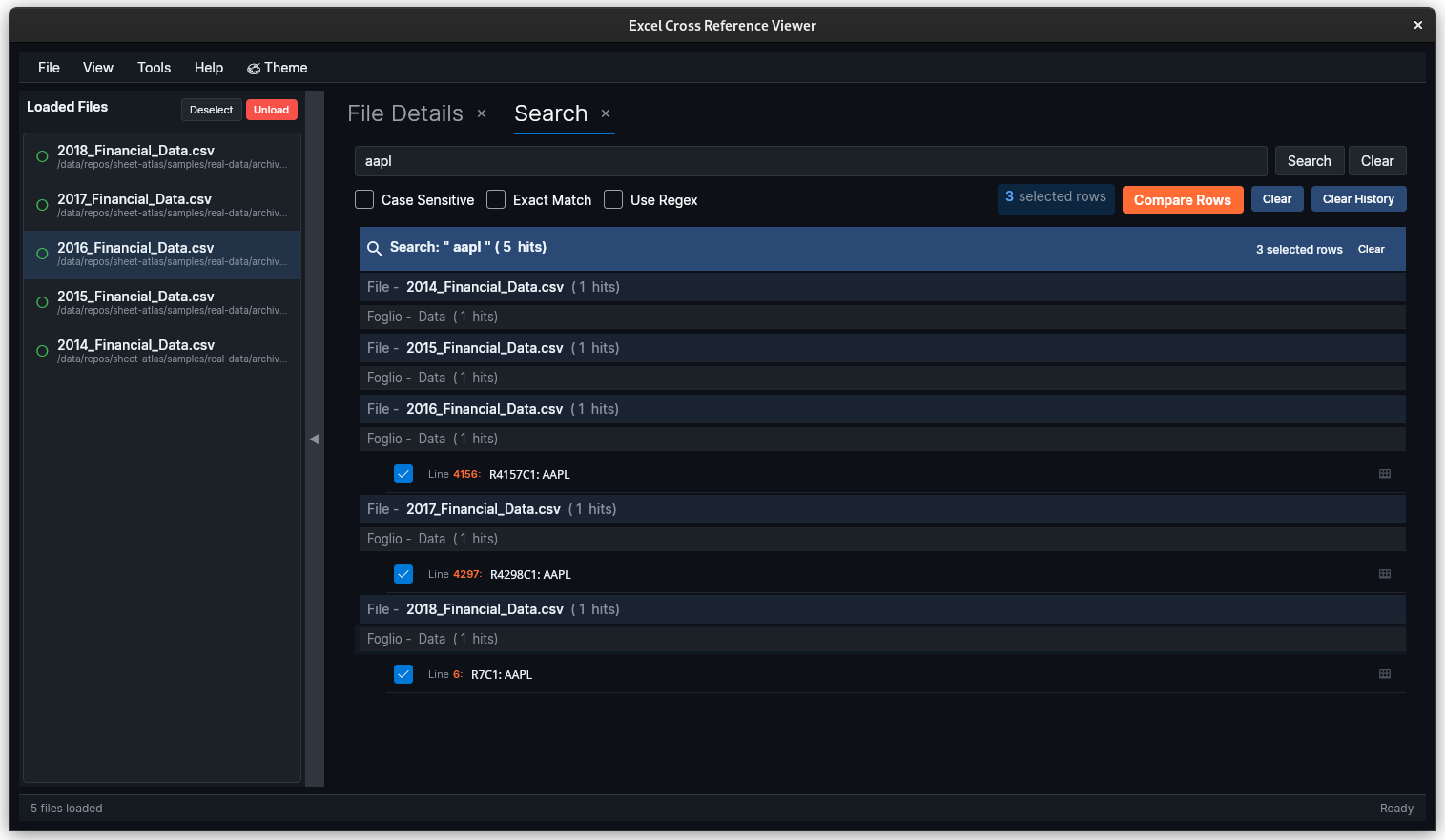The width and height of the screenshot is (1445, 840).
Task: Collapse the sidebar using the splitter arrow
Action: (x=315, y=439)
